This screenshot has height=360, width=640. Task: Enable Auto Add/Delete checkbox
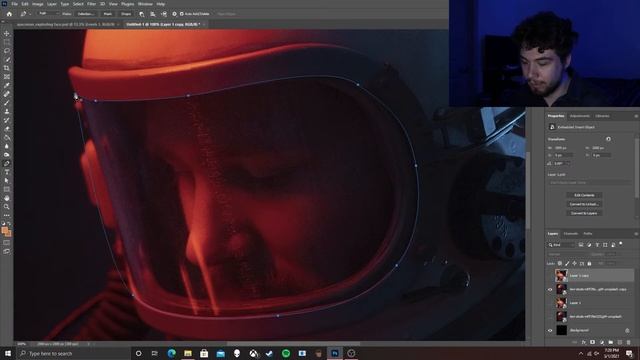click(x=182, y=14)
